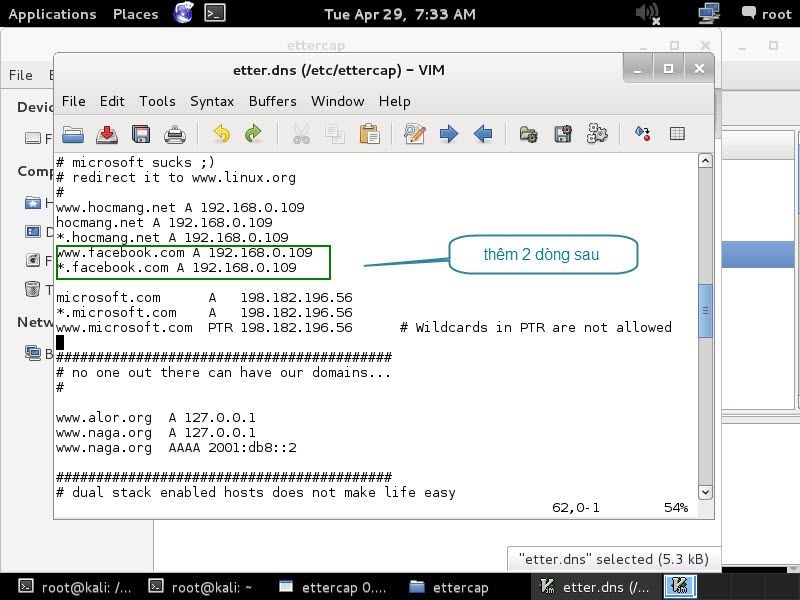The image size is (800, 600).
Task: Open Find and Replace pencil icon
Action: pos(414,135)
